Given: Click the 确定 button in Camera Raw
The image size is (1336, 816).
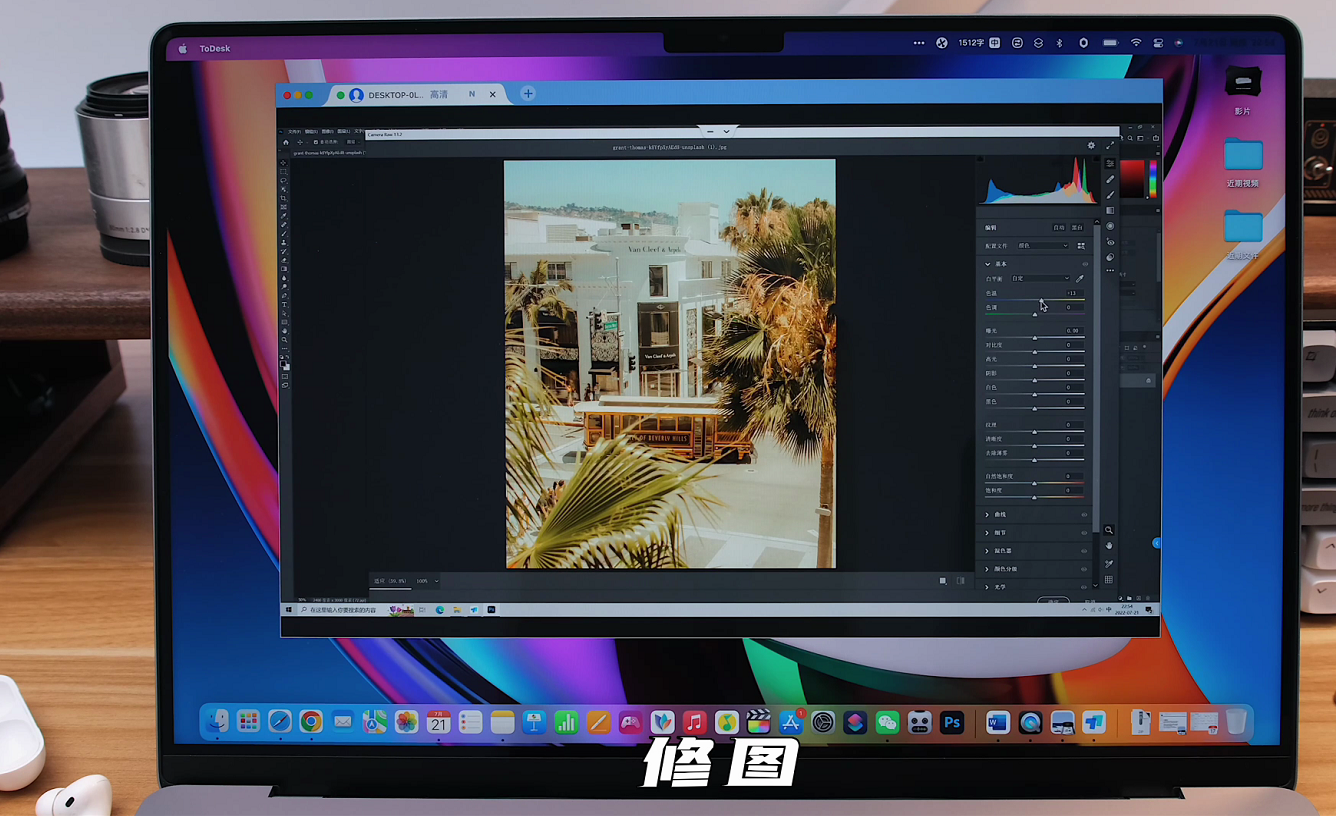Looking at the screenshot, I should click(x=1053, y=602).
